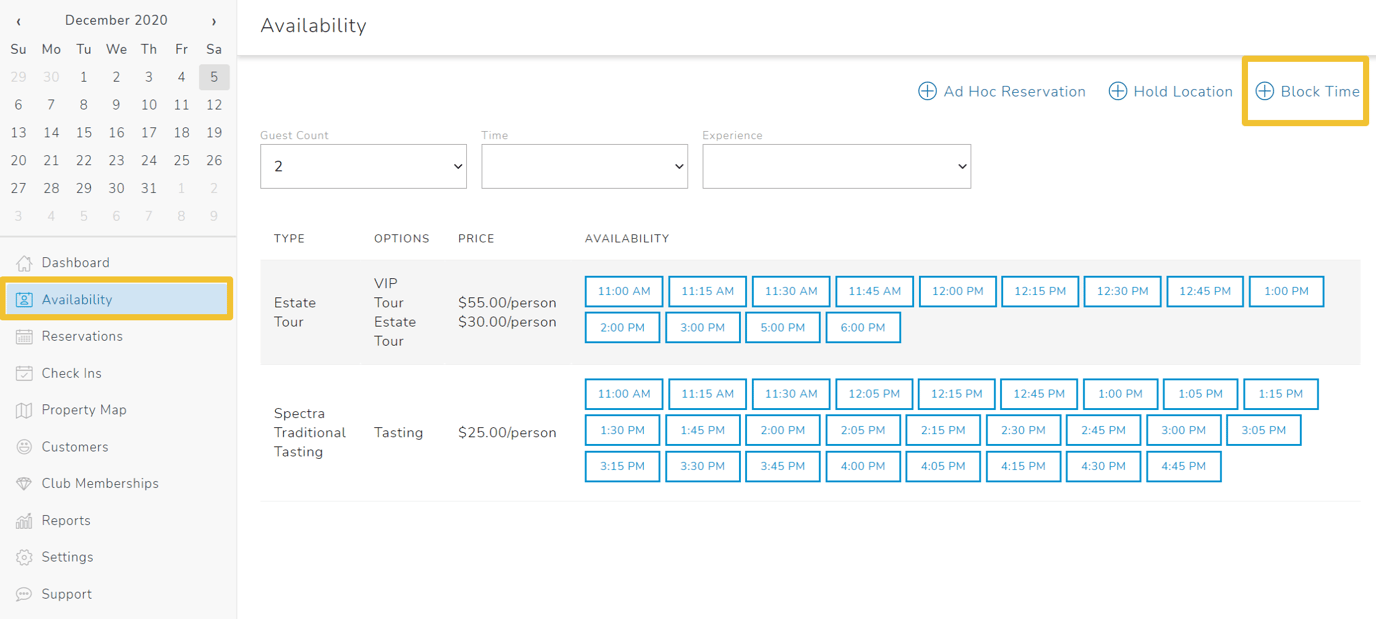Open the Experience dropdown
Screen dimensions: 1376x619
[x=836, y=167]
